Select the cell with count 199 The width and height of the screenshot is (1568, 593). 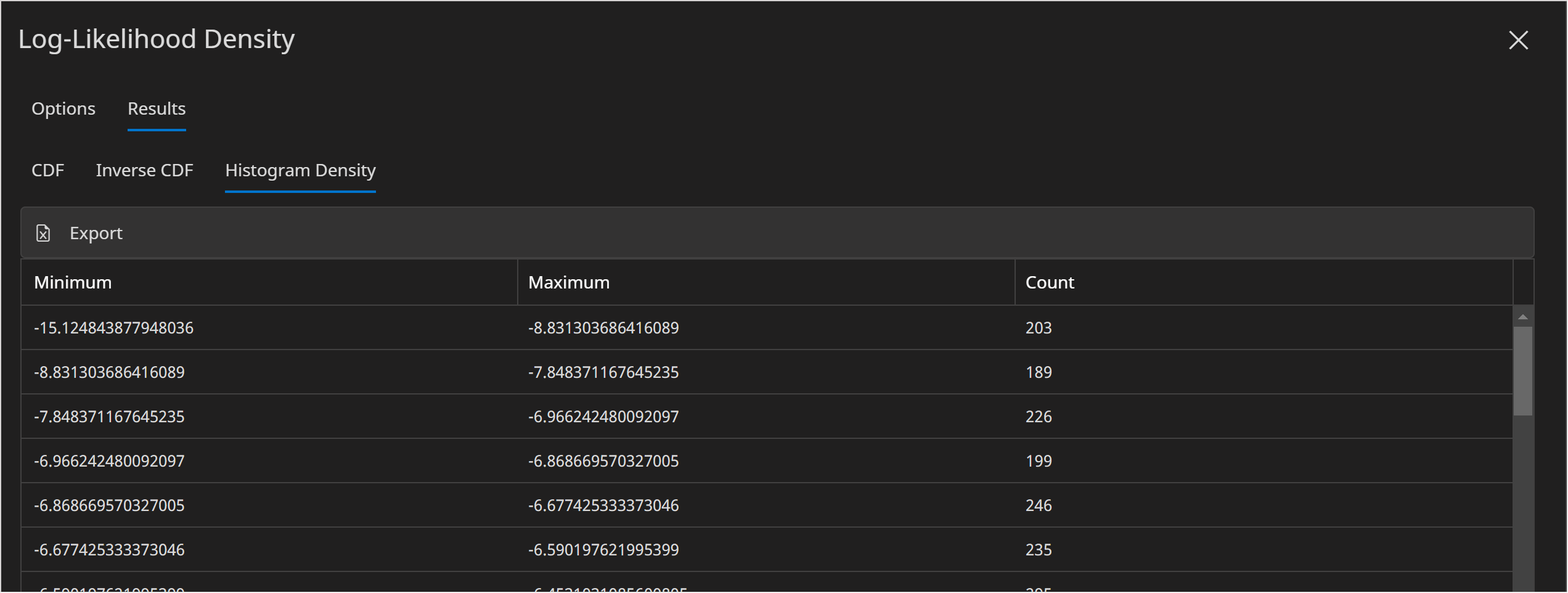click(1039, 461)
